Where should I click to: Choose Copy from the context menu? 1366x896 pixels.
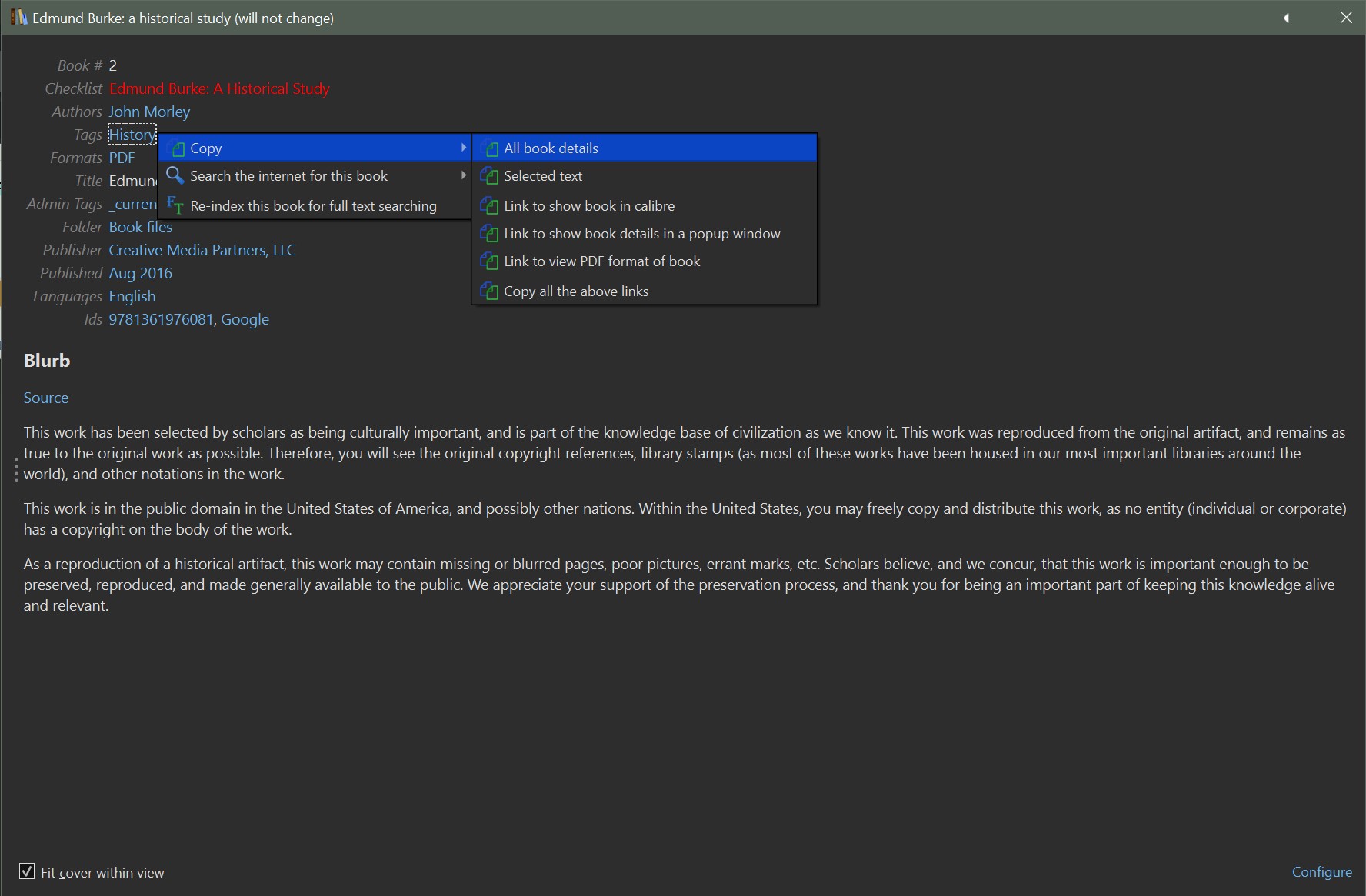click(315, 148)
